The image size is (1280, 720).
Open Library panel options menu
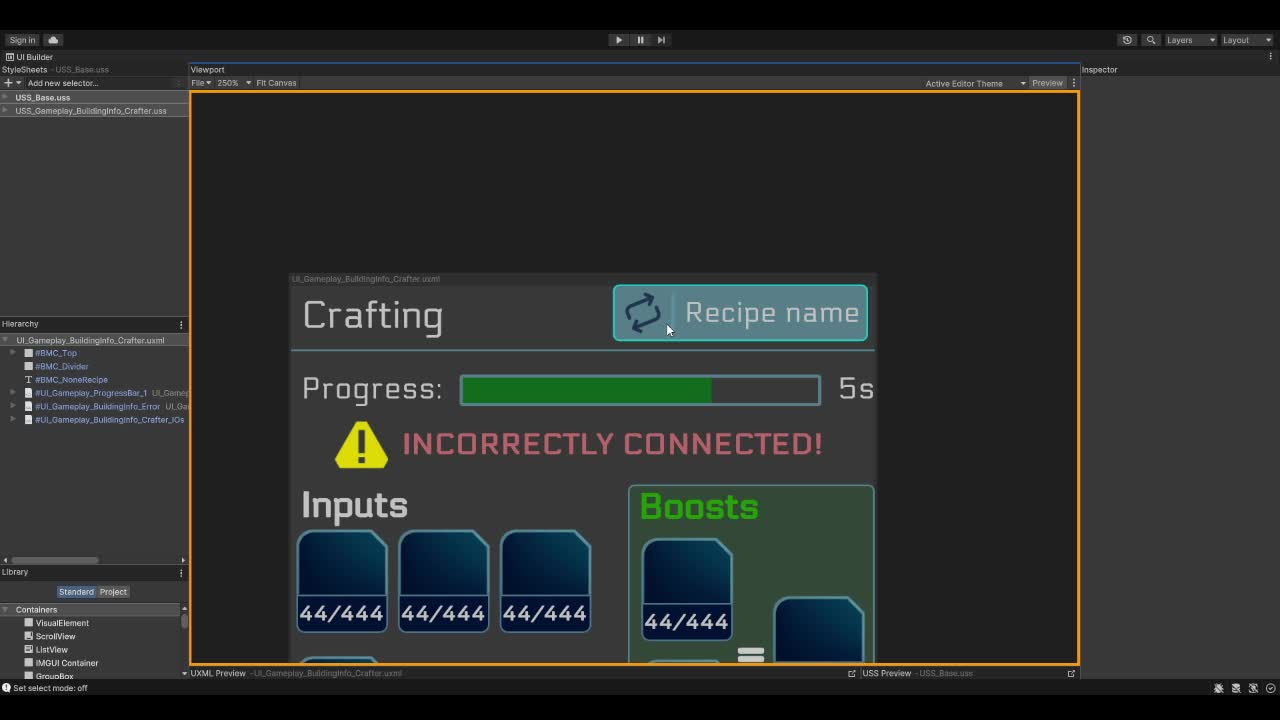tap(181, 573)
